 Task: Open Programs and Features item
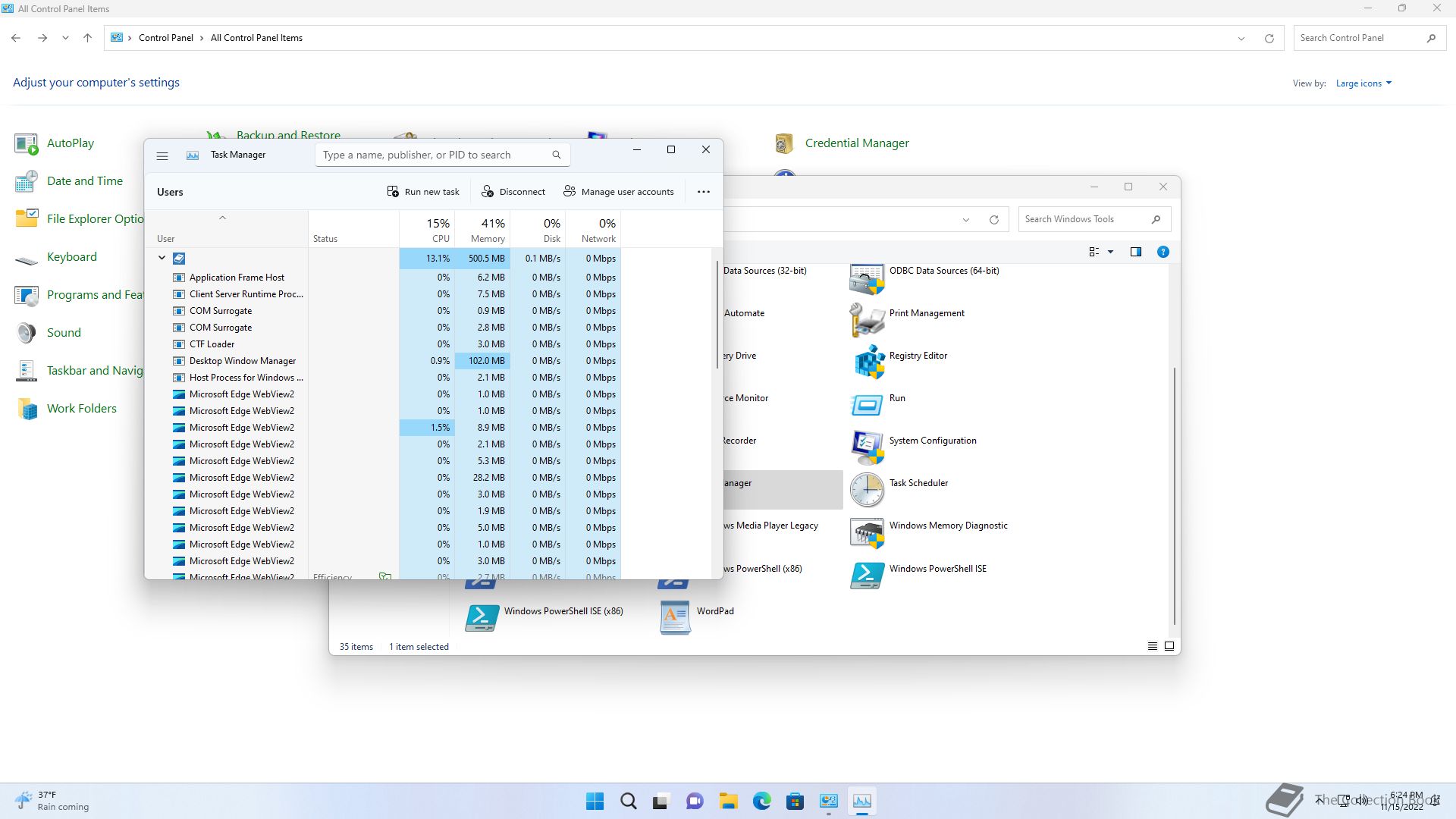click(79, 295)
